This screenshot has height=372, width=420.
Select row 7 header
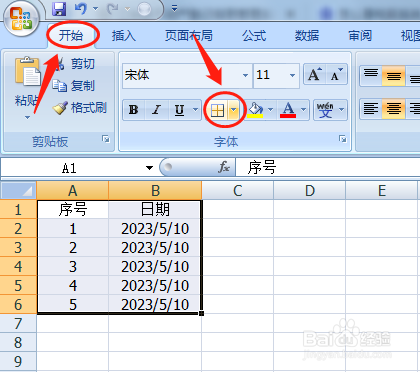coord(18,324)
